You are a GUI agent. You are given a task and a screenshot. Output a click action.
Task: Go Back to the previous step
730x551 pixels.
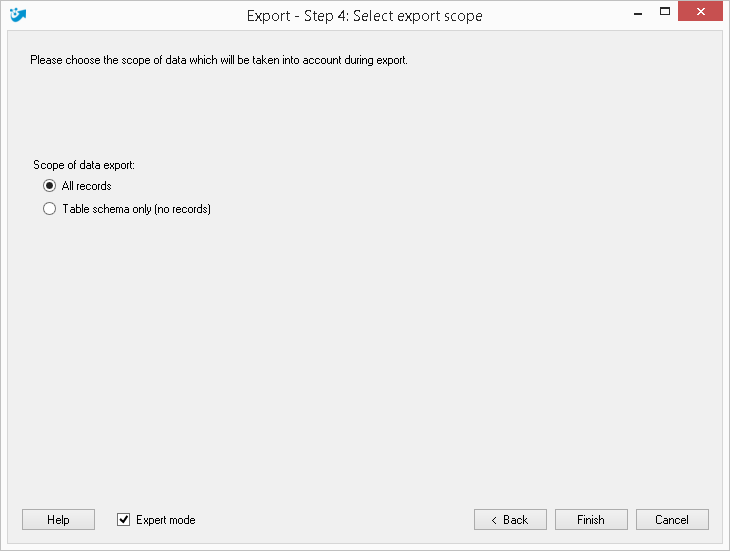coord(510,519)
